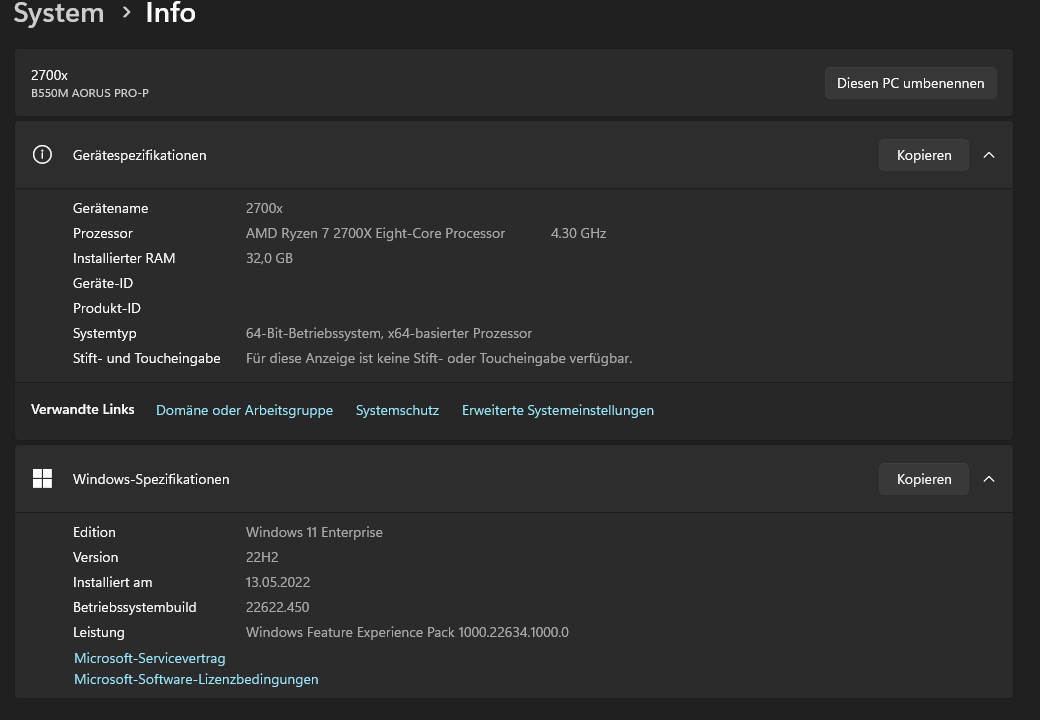Viewport: 1040px width, 720px height.
Task: Open Systemschutz link
Action: click(397, 410)
